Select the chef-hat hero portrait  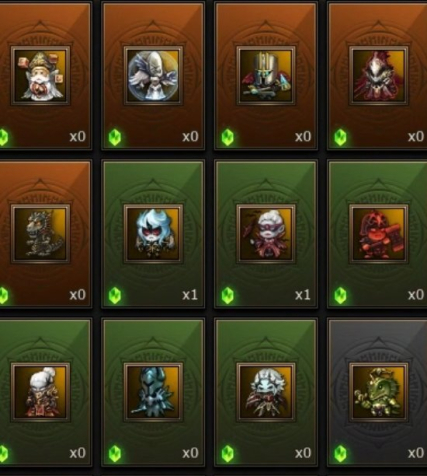click(40, 392)
